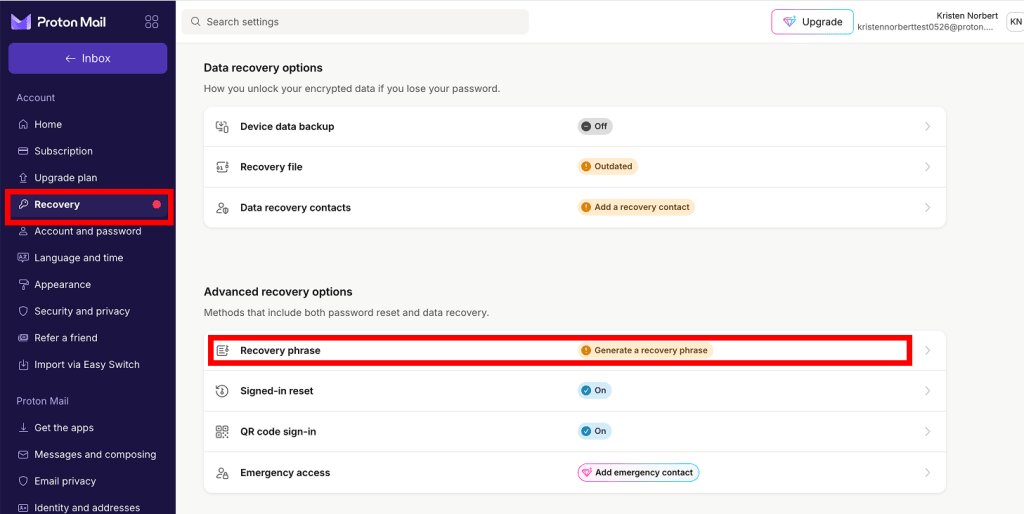
Task: Click the Recovery file icon
Action: pyautogui.click(x=222, y=167)
